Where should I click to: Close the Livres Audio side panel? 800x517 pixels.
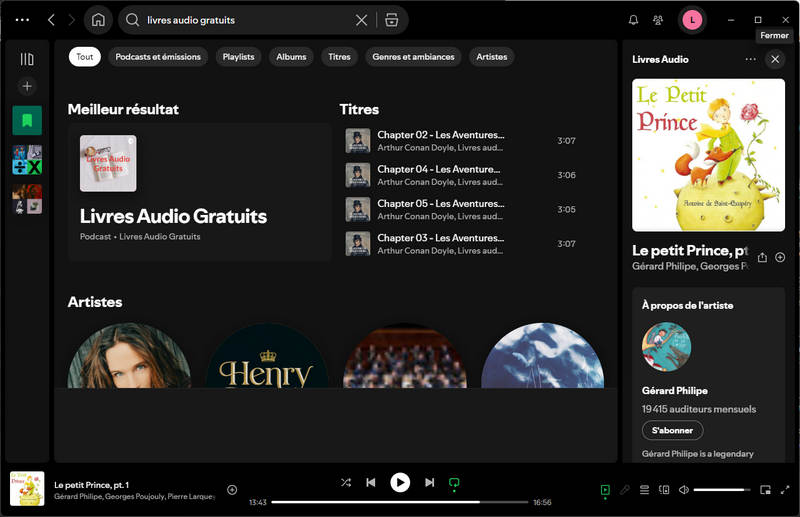(x=775, y=59)
